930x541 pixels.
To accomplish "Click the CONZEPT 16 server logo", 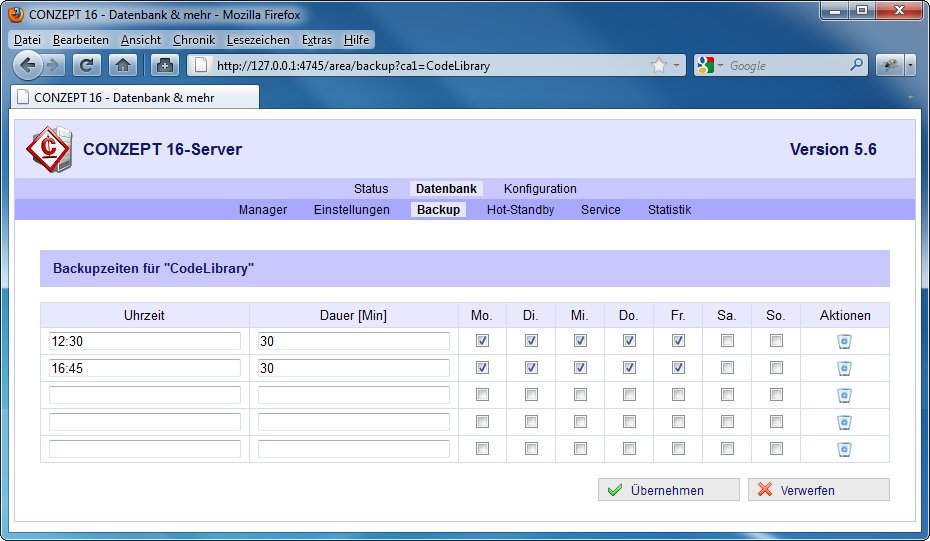I will 48,149.
